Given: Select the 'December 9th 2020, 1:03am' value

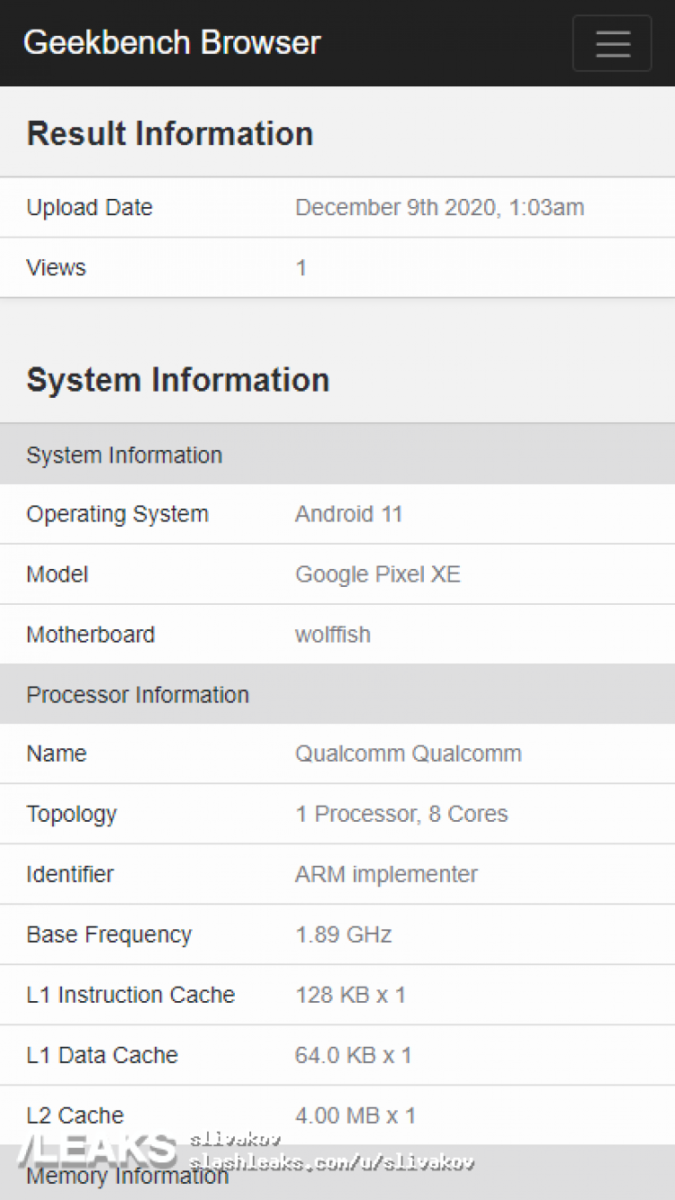Looking at the screenshot, I should coord(440,208).
